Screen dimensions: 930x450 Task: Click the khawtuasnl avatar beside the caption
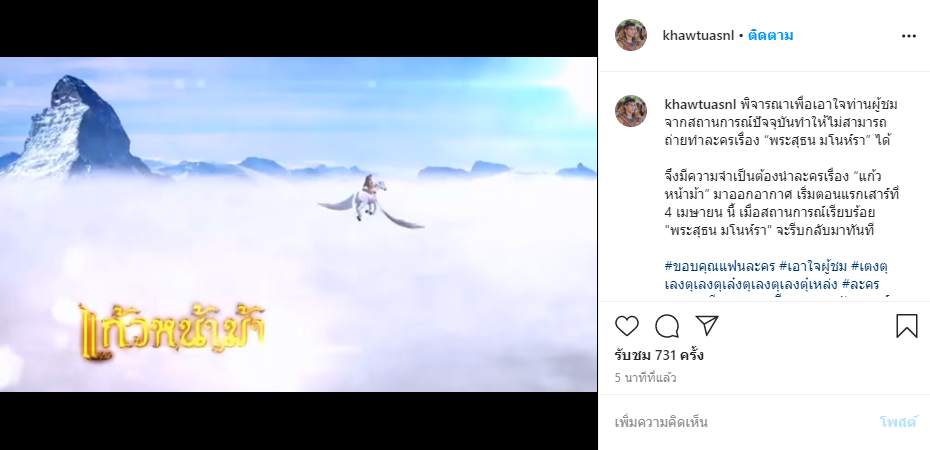(x=631, y=111)
